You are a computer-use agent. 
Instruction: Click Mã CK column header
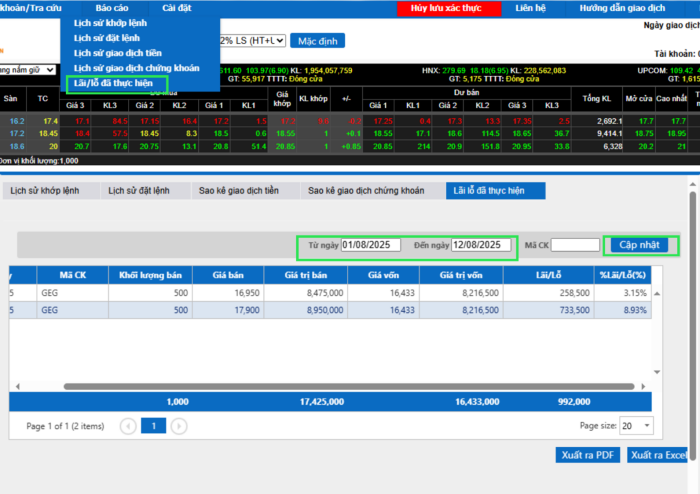(x=73, y=275)
